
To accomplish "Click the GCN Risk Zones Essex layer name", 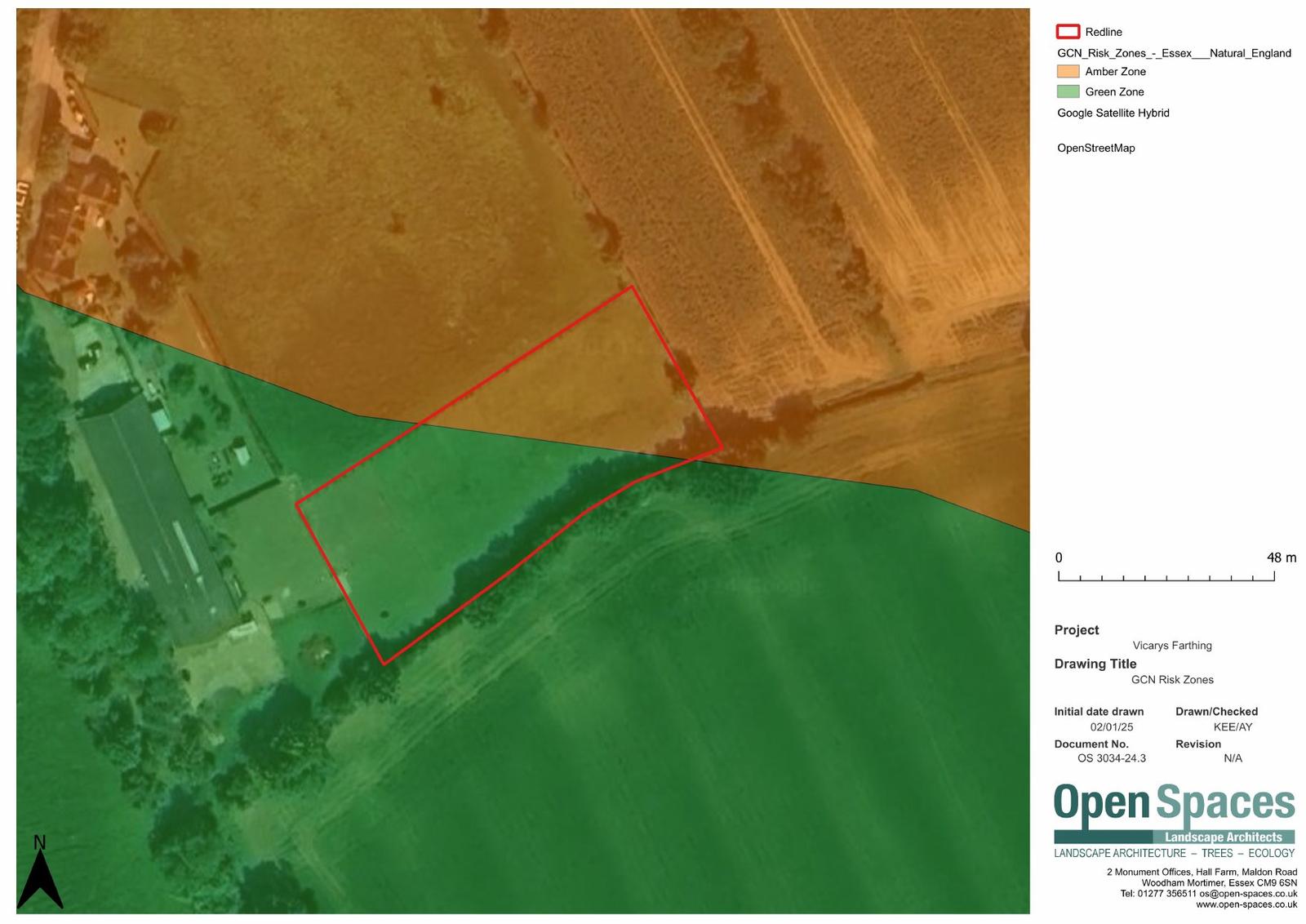I will (1173, 53).
